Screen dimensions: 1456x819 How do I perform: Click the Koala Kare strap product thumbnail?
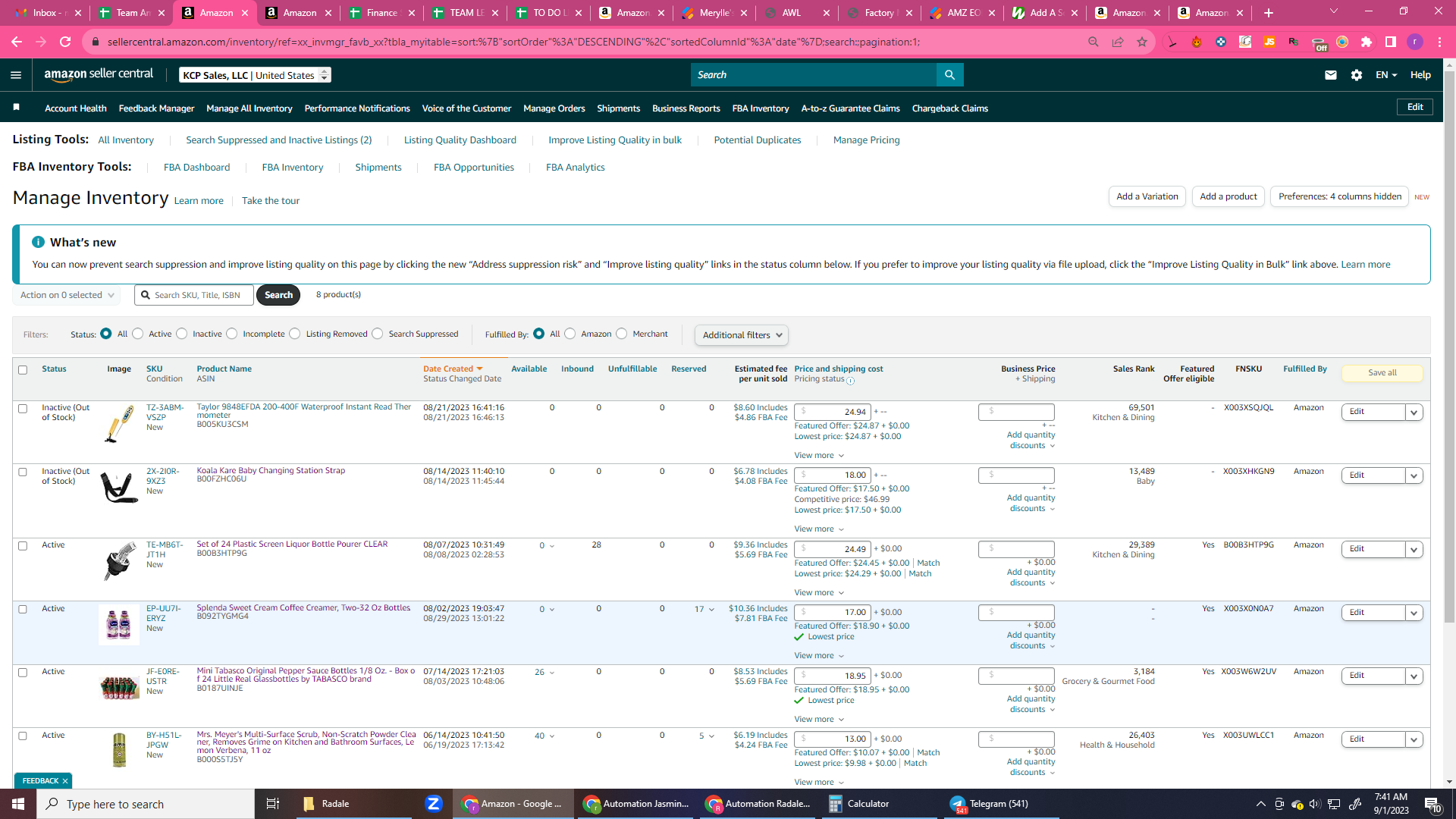click(118, 487)
